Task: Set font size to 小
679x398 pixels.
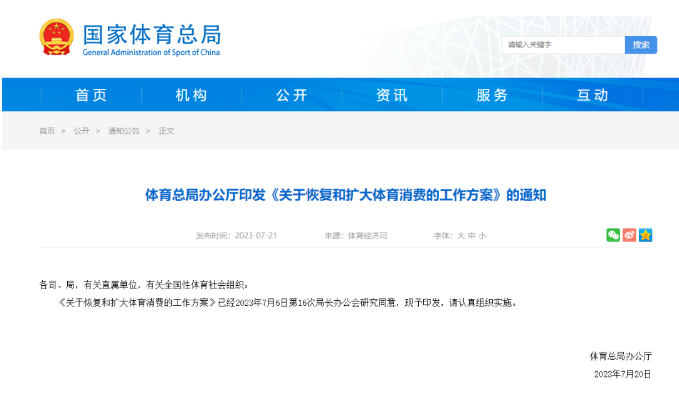Action: (x=482, y=236)
